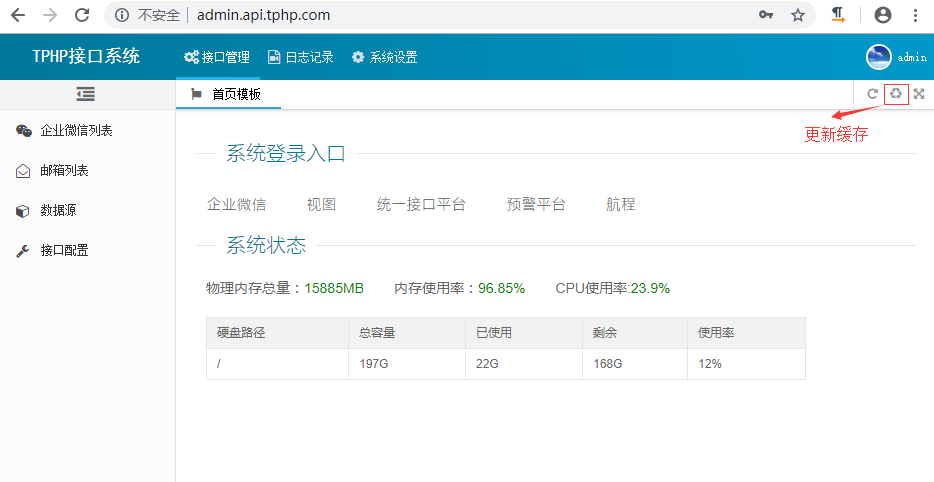Click the flag icon on 首页模板 tab
The width and height of the screenshot is (934, 482).
[x=196, y=94]
